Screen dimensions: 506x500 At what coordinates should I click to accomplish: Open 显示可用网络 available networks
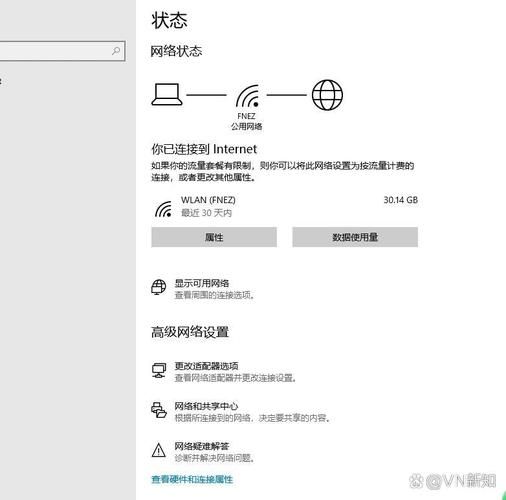[202, 283]
